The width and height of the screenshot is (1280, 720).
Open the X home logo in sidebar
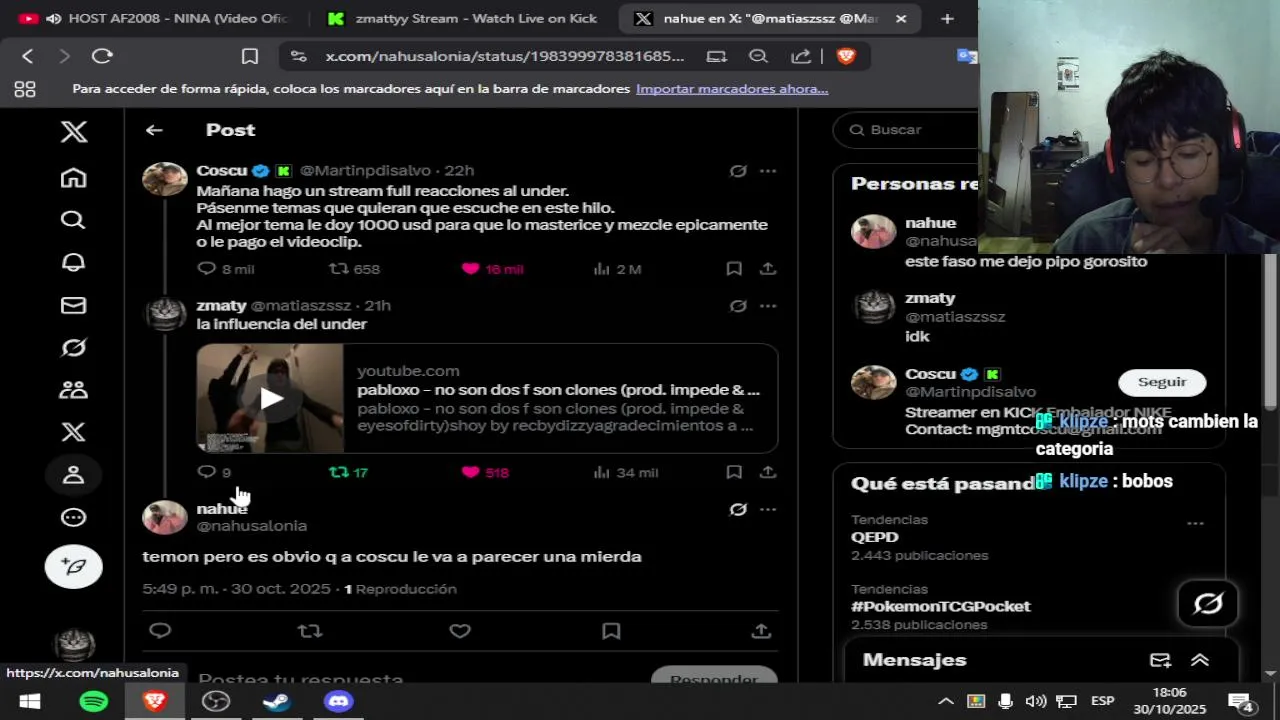[73, 131]
